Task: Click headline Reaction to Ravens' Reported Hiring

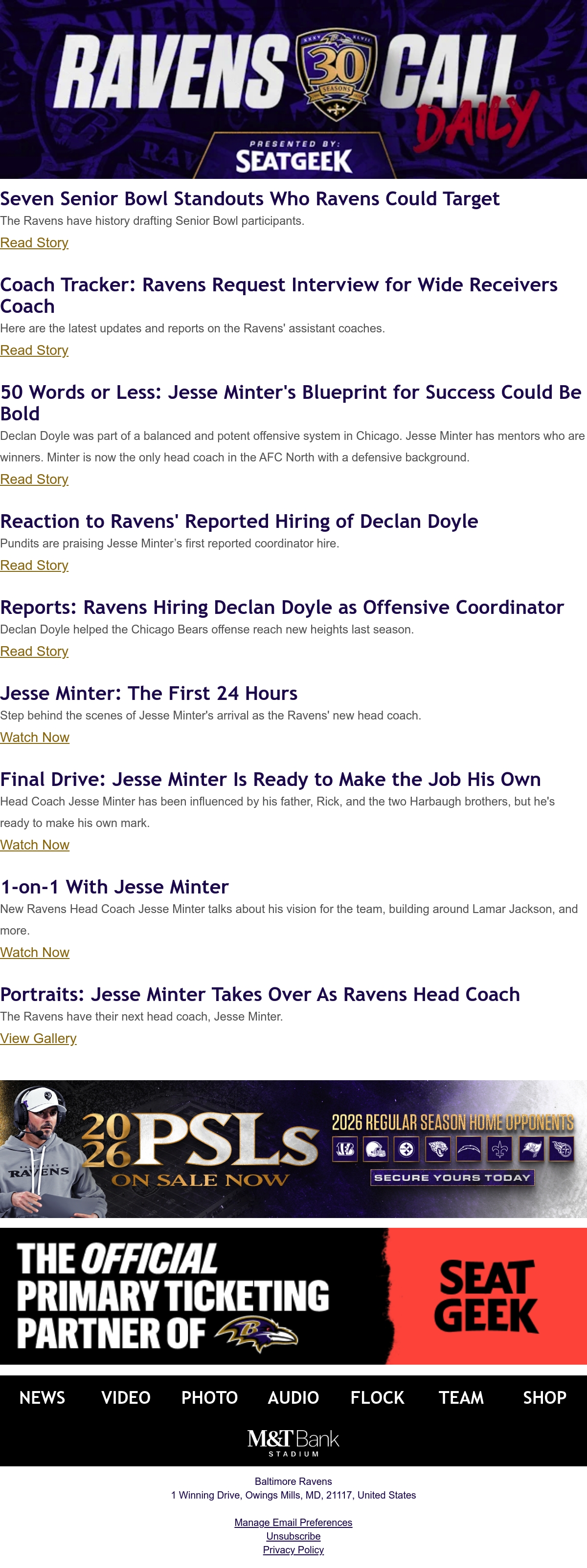Action: 239,522
